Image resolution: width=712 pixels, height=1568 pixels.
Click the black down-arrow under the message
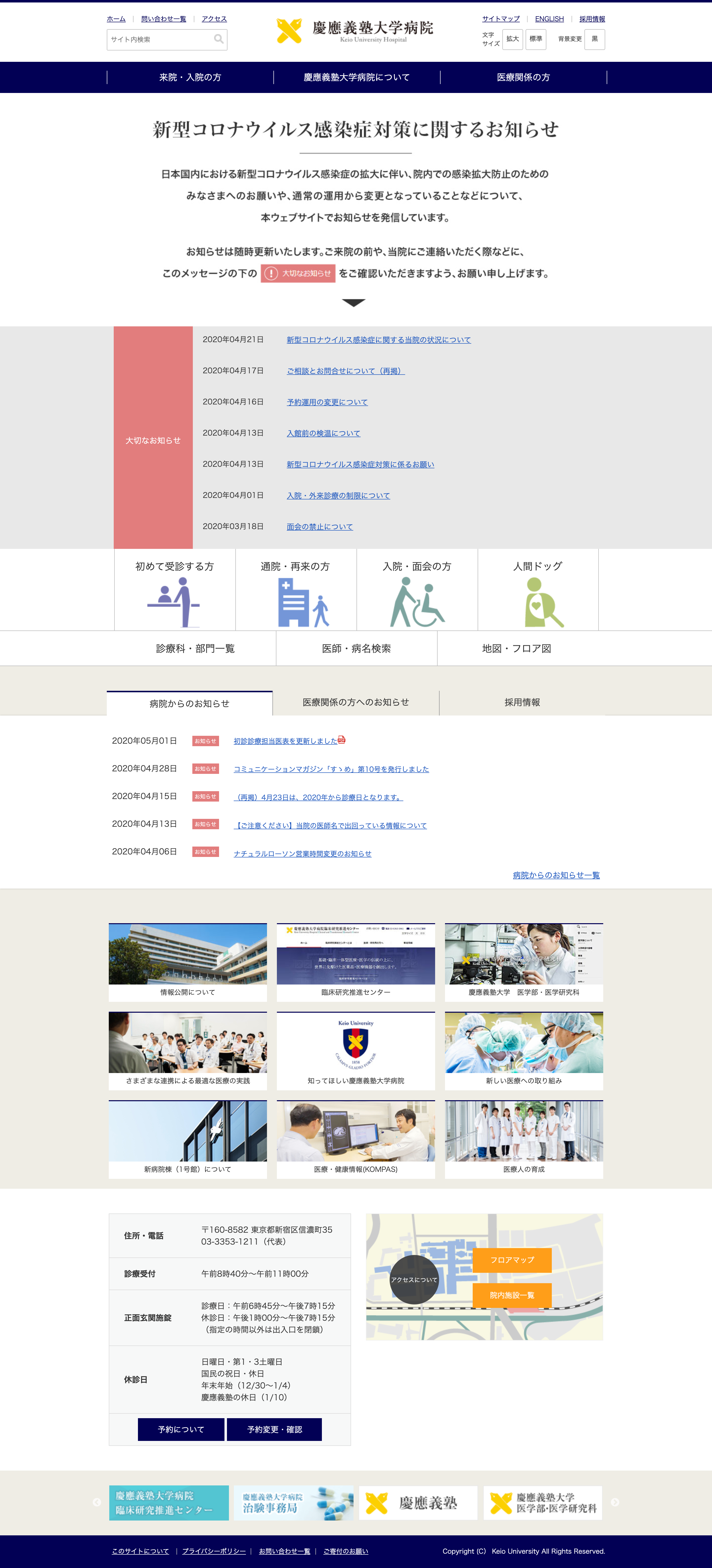[x=354, y=303]
